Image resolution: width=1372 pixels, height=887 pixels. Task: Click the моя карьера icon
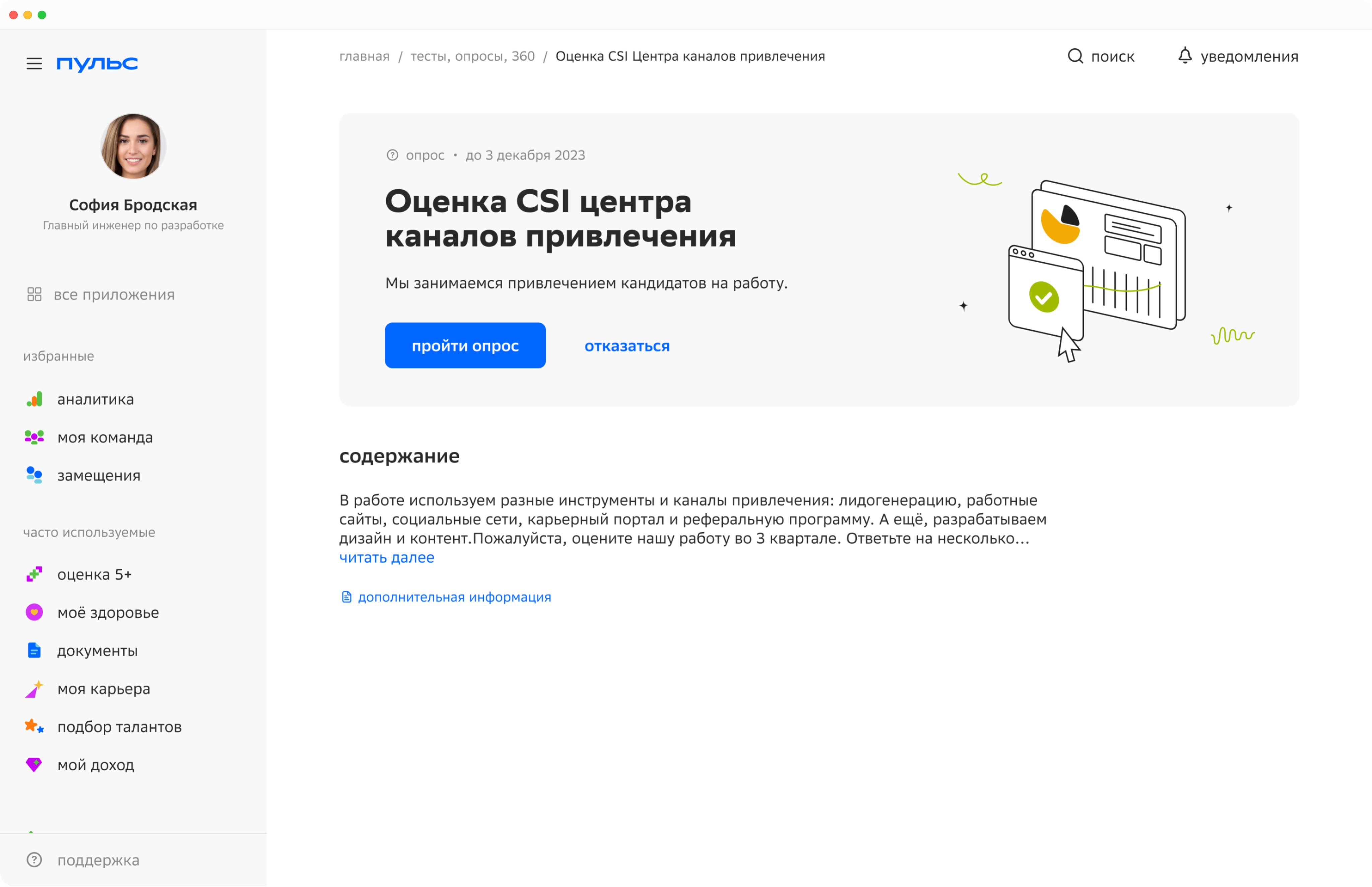click(35, 688)
